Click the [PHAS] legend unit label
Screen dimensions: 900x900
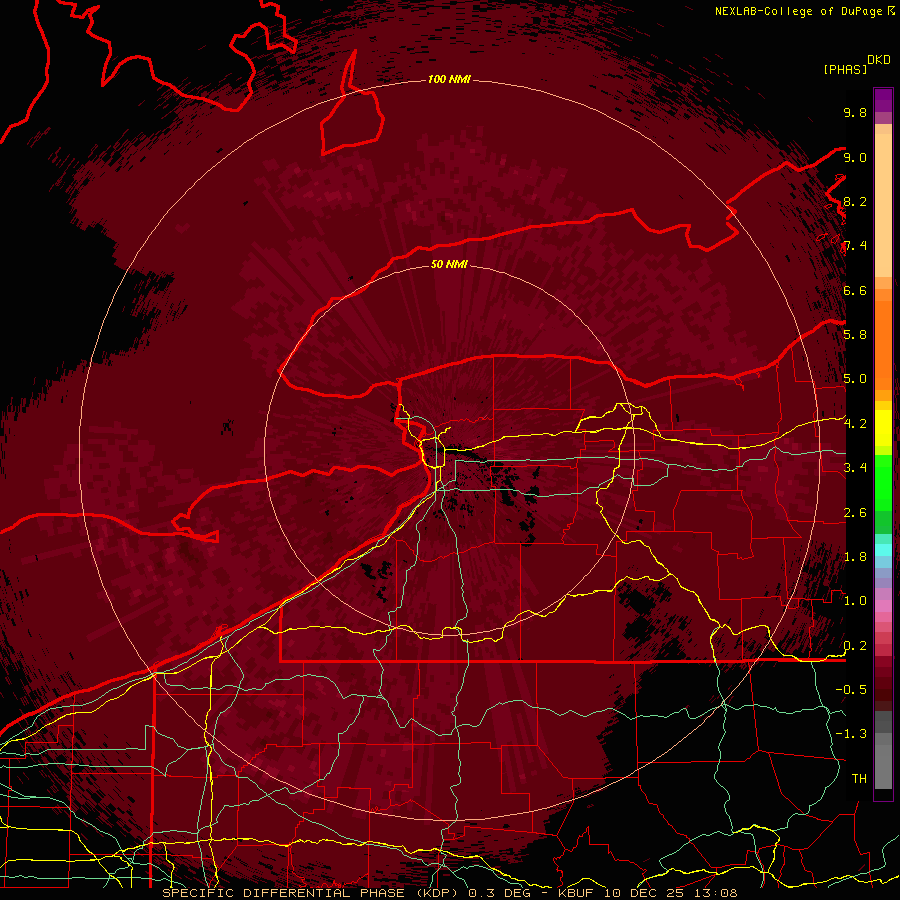[x=845, y=69]
